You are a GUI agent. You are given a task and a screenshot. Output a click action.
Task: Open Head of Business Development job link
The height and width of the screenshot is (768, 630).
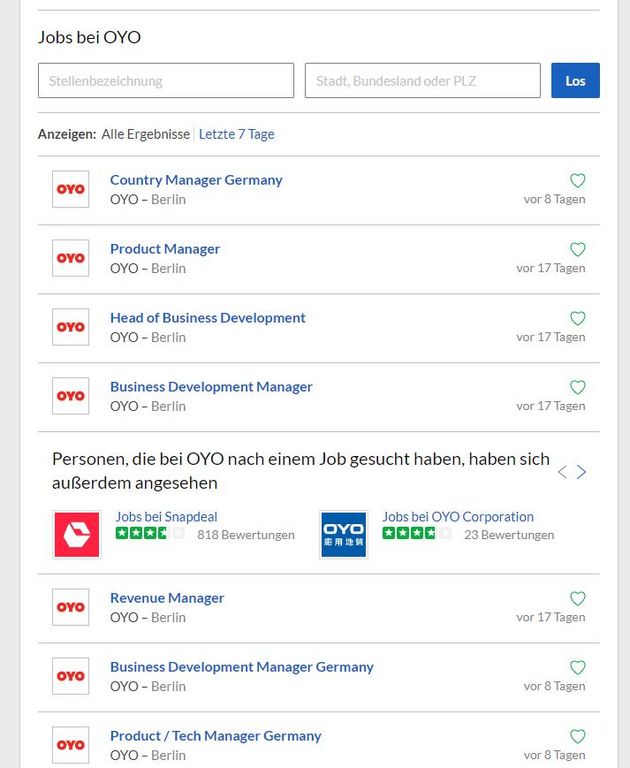tap(207, 318)
